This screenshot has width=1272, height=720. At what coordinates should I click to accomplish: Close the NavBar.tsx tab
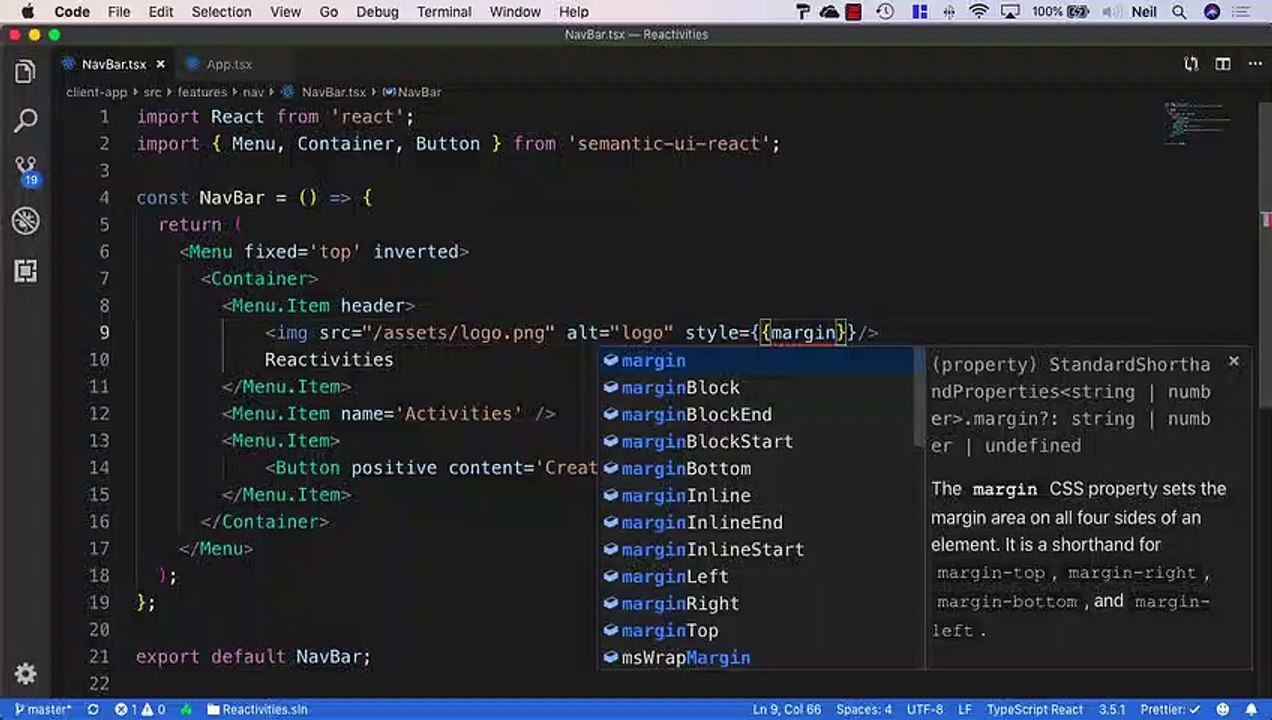tap(160, 64)
